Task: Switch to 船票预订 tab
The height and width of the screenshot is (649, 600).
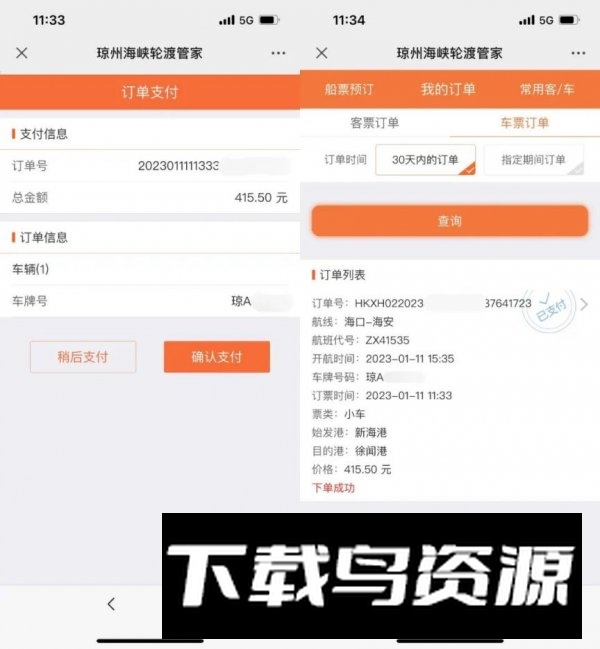Action: point(349,89)
